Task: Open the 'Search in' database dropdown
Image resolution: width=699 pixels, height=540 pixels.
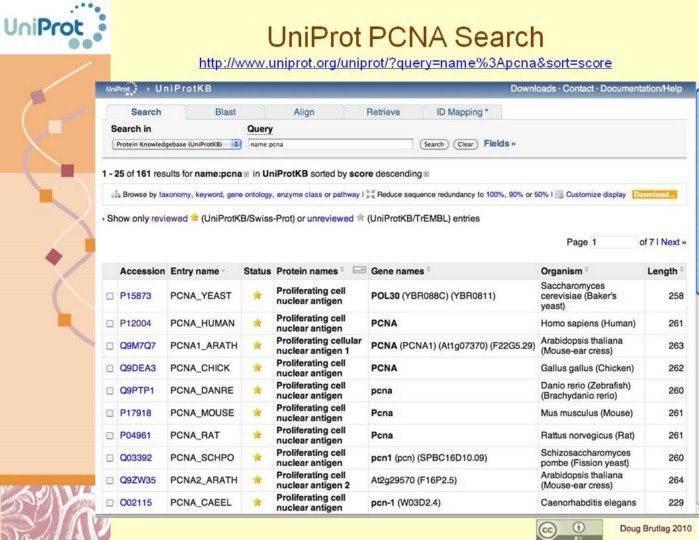Action: (x=176, y=144)
